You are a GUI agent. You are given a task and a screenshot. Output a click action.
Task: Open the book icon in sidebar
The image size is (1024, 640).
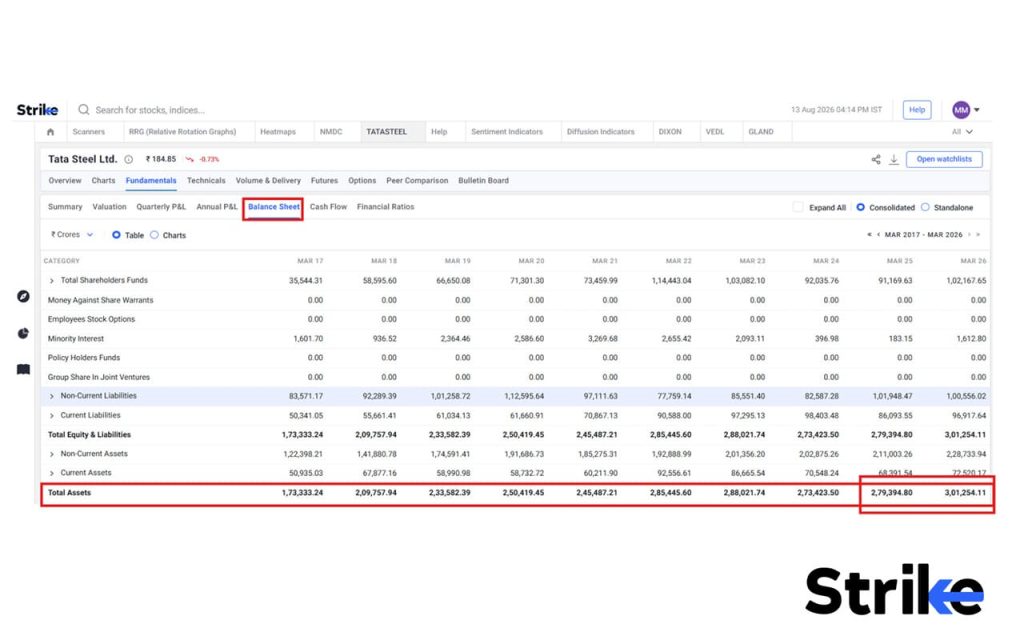point(24,370)
